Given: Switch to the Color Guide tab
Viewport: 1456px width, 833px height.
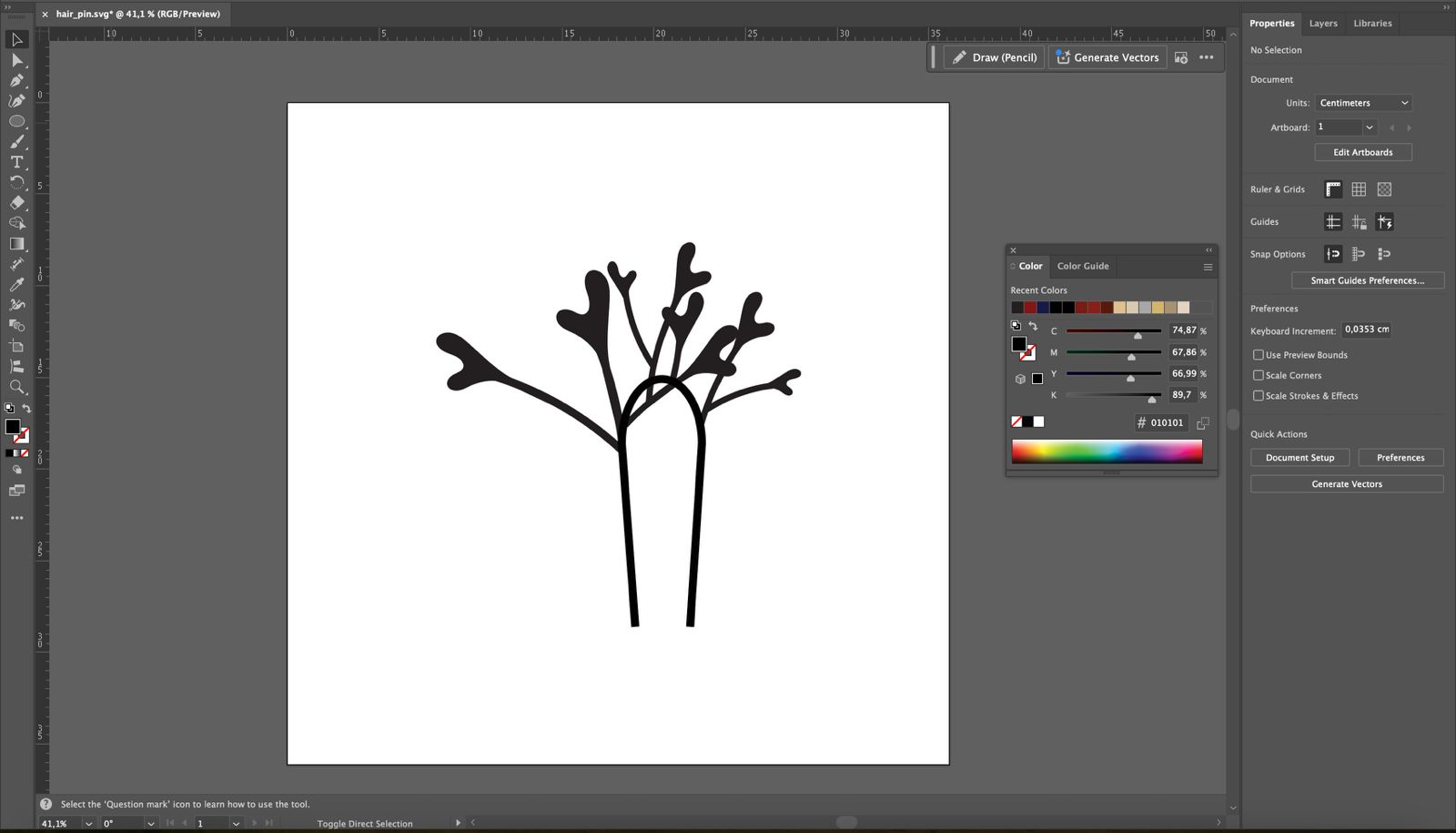Looking at the screenshot, I should point(1082,266).
